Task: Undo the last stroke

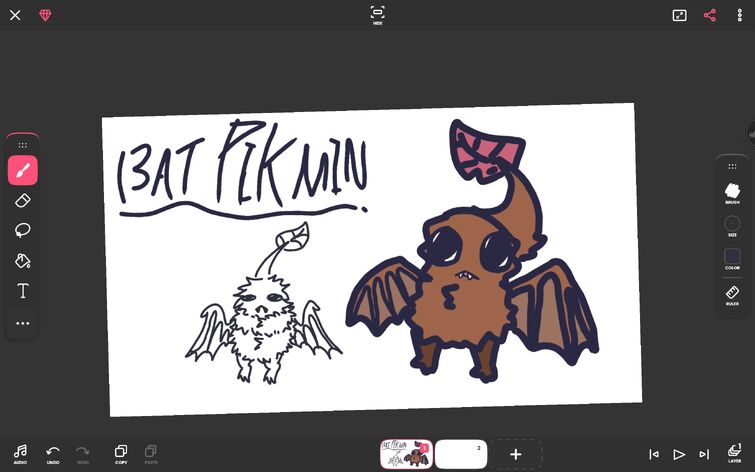Action: (53, 454)
